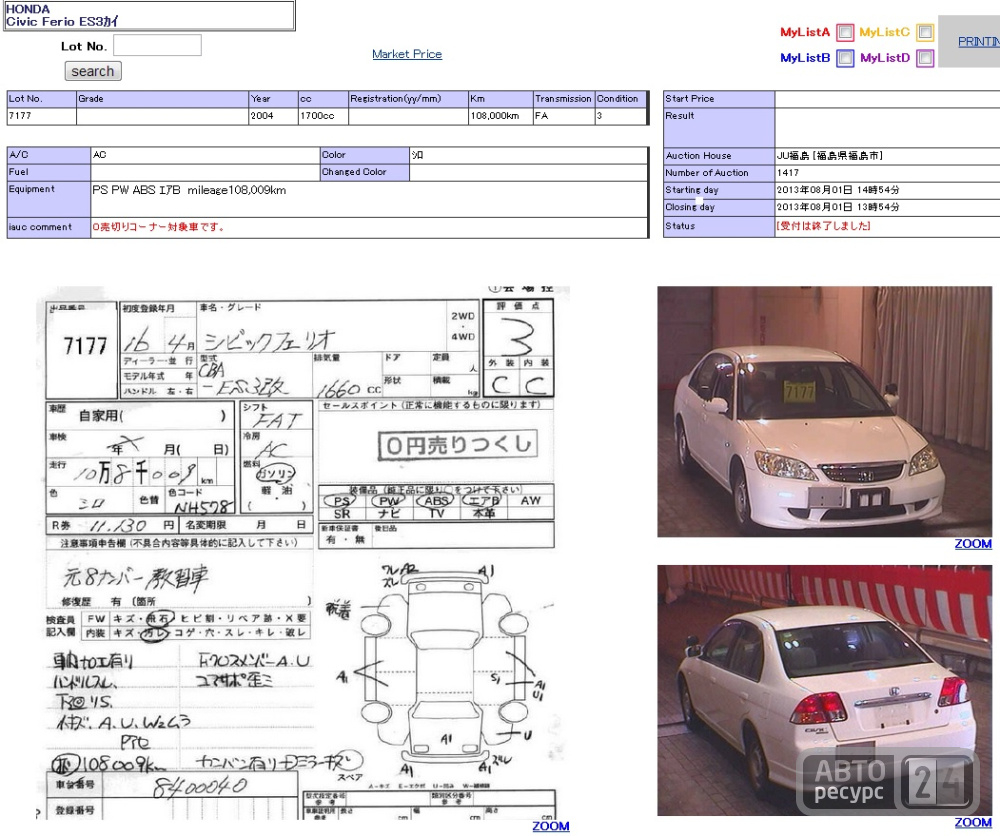Select the red status text
The width and height of the screenshot is (1000, 836).
point(823,226)
